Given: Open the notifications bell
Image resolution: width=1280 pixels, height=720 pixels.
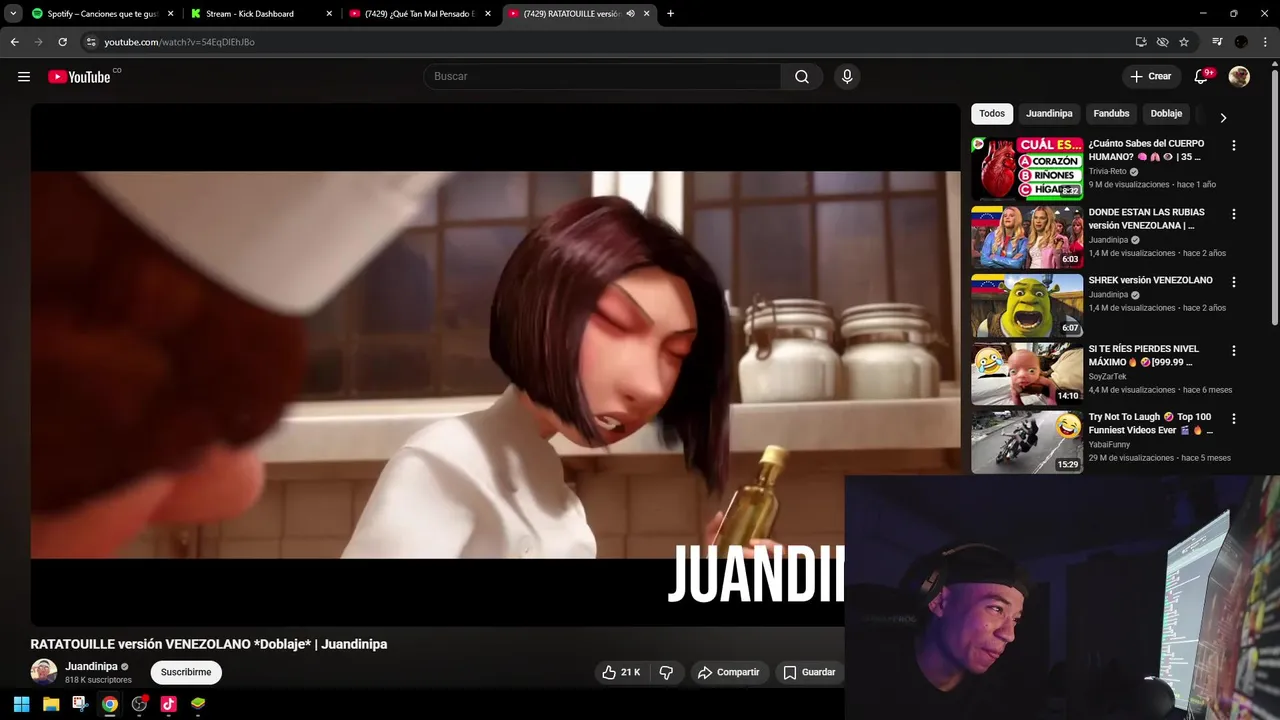Looking at the screenshot, I should click(x=1202, y=77).
